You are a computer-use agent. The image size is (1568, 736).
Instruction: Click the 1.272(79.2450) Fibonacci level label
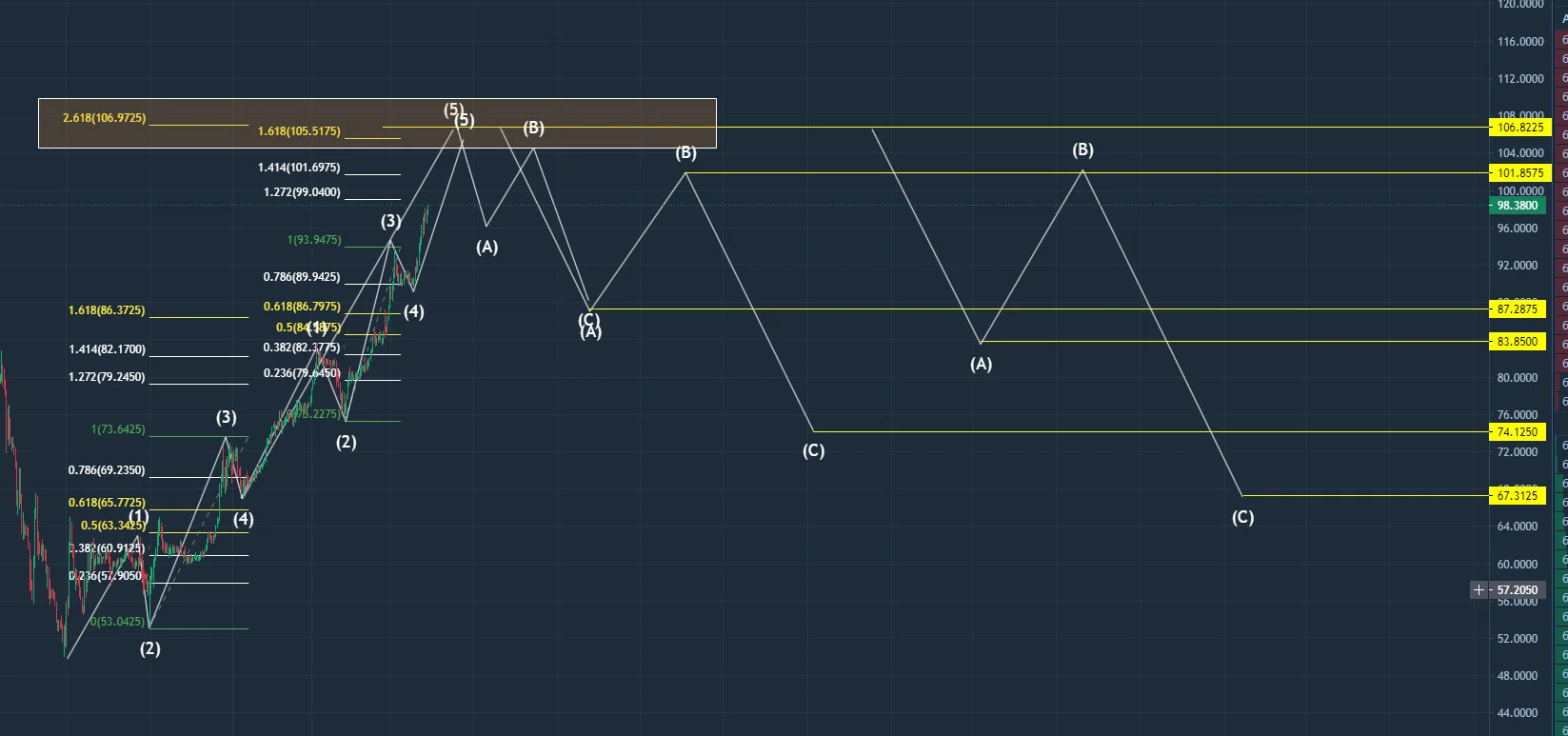click(x=107, y=377)
